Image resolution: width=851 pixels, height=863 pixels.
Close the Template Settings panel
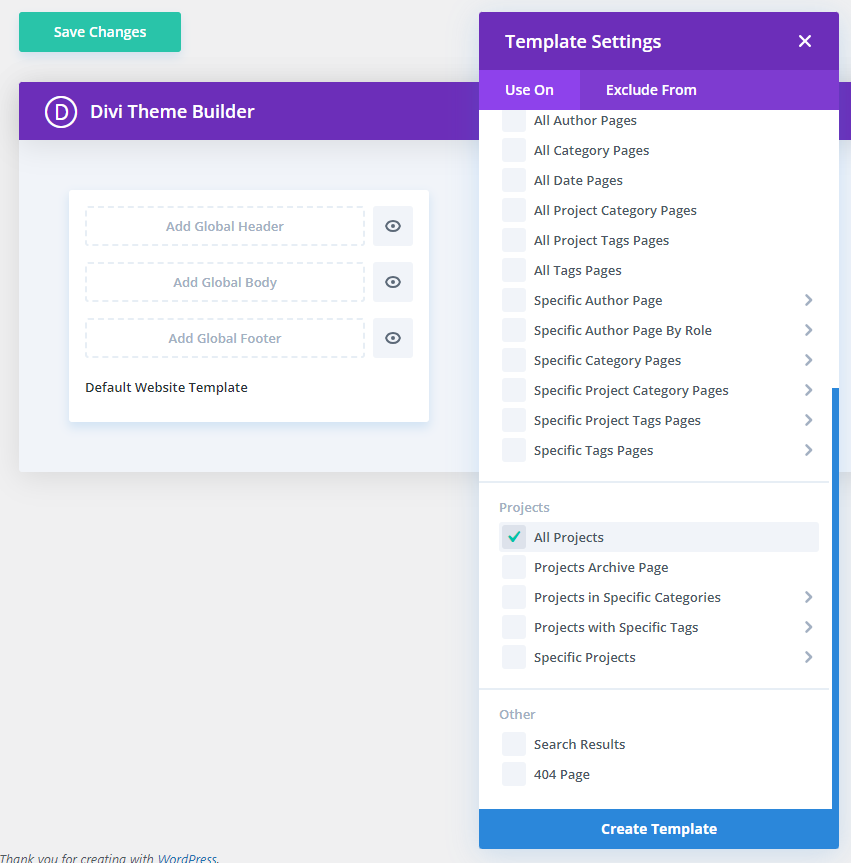[805, 41]
